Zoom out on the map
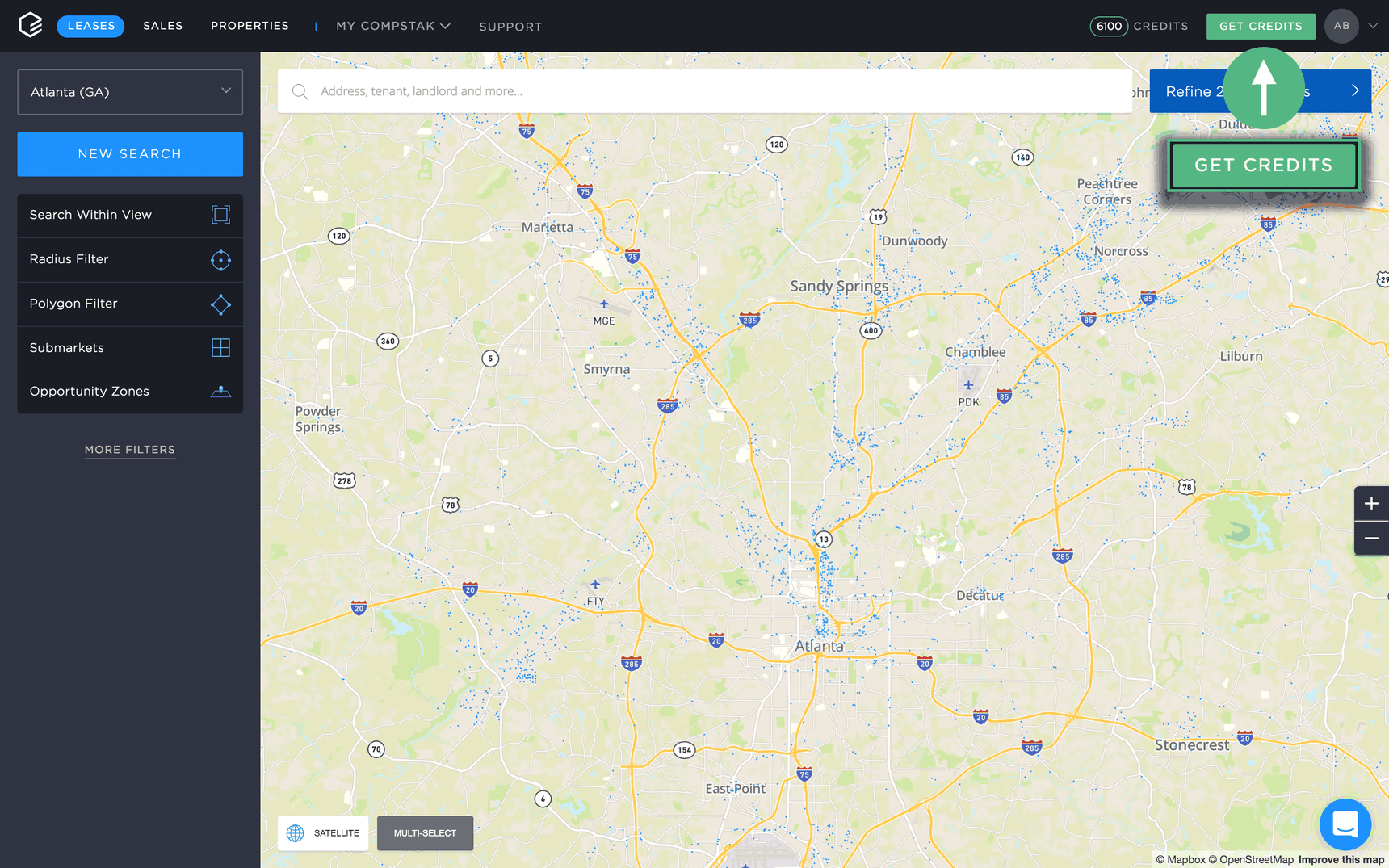This screenshot has width=1389, height=868. (1371, 539)
